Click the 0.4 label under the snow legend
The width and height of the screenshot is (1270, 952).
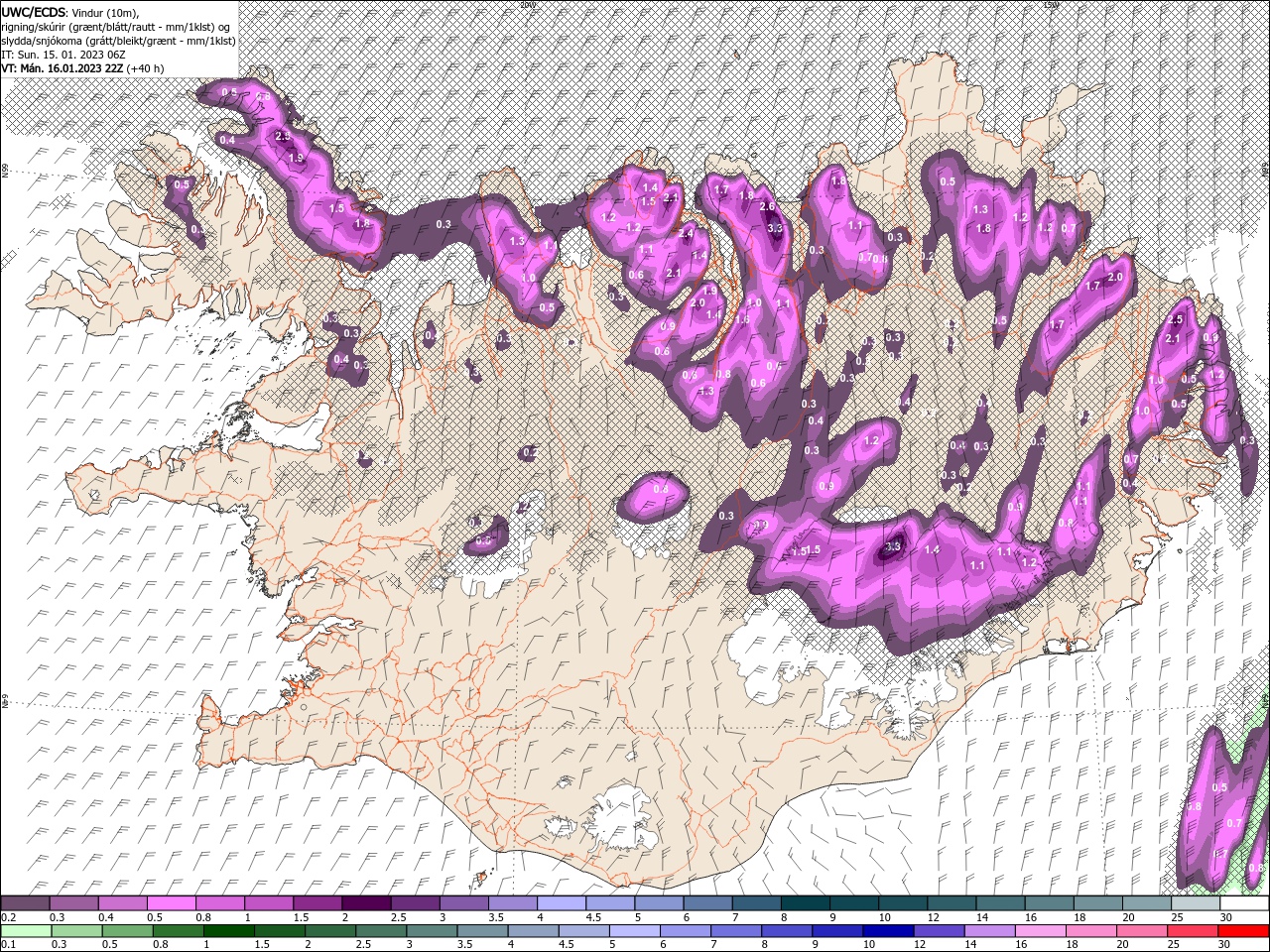106,917
